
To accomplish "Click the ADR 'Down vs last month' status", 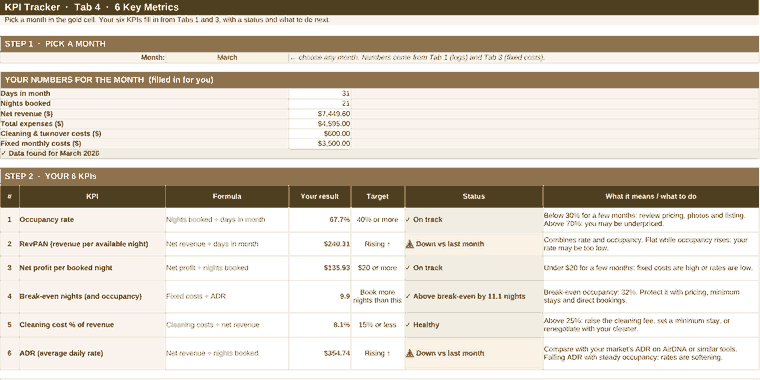I will (474, 353).
